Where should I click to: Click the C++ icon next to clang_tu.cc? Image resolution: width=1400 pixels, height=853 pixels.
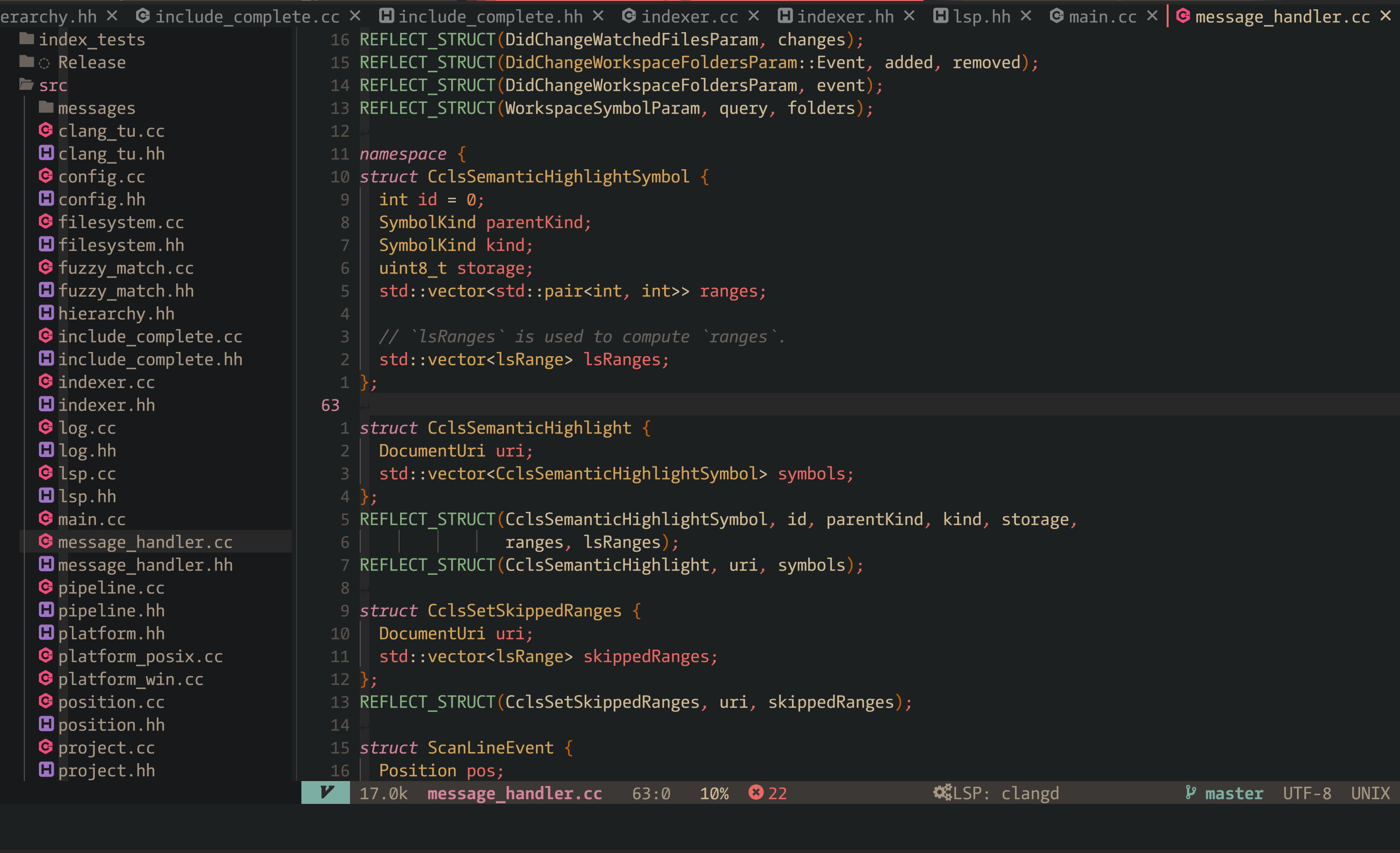click(46, 130)
